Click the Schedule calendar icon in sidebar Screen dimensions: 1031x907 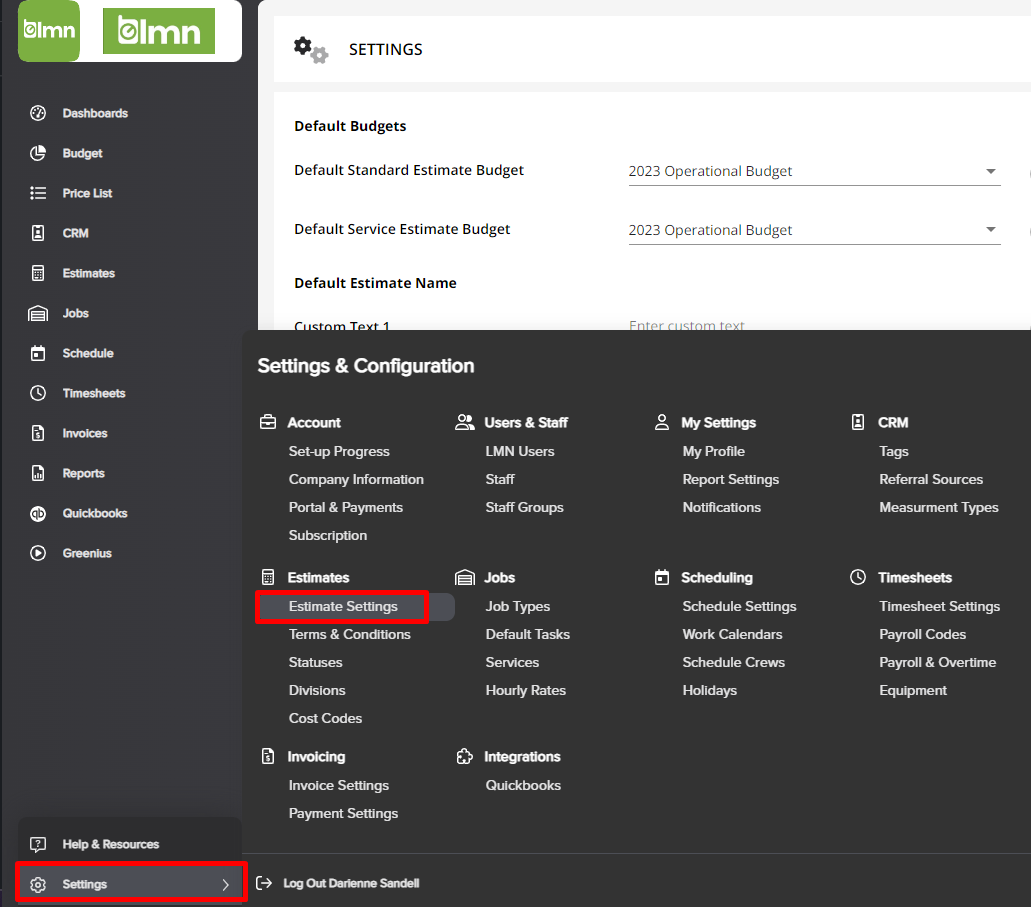38,353
